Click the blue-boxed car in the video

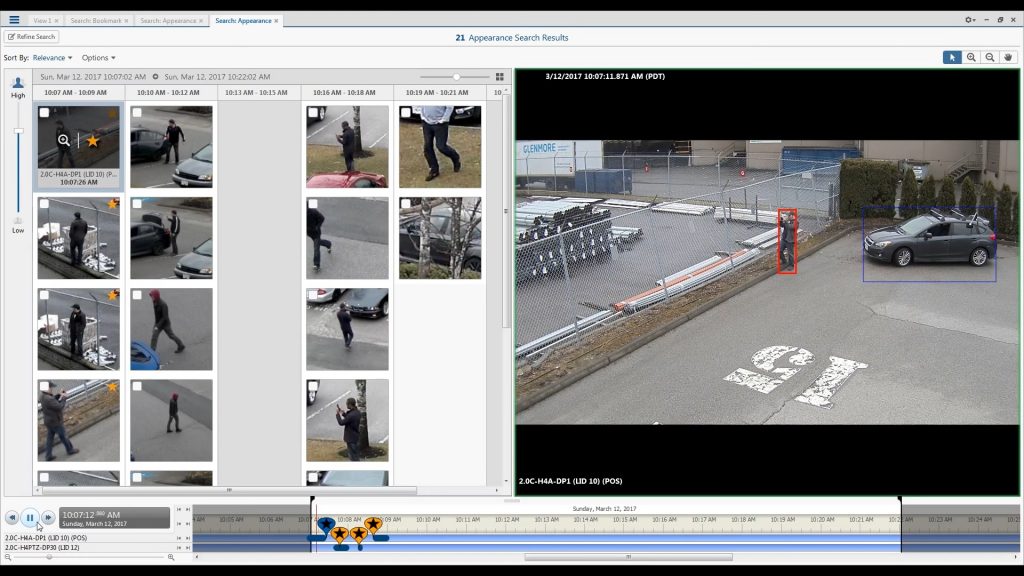pyautogui.click(x=929, y=244)
